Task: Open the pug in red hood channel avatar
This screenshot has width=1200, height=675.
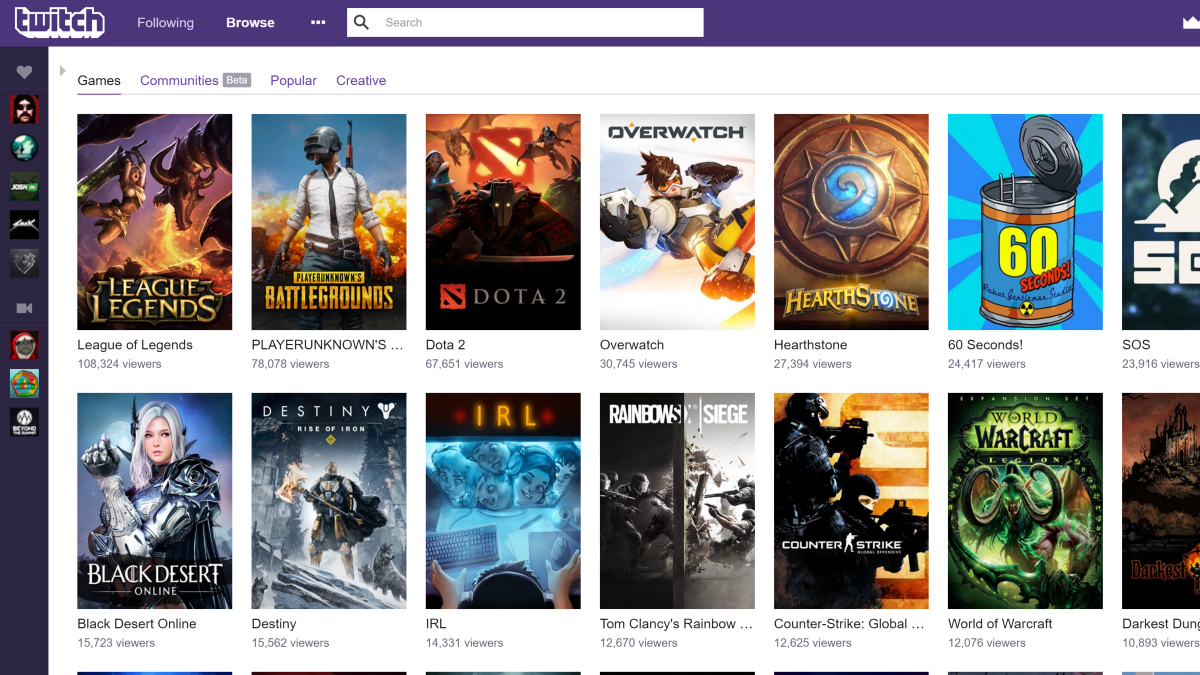Action: (x=24, y=345)
